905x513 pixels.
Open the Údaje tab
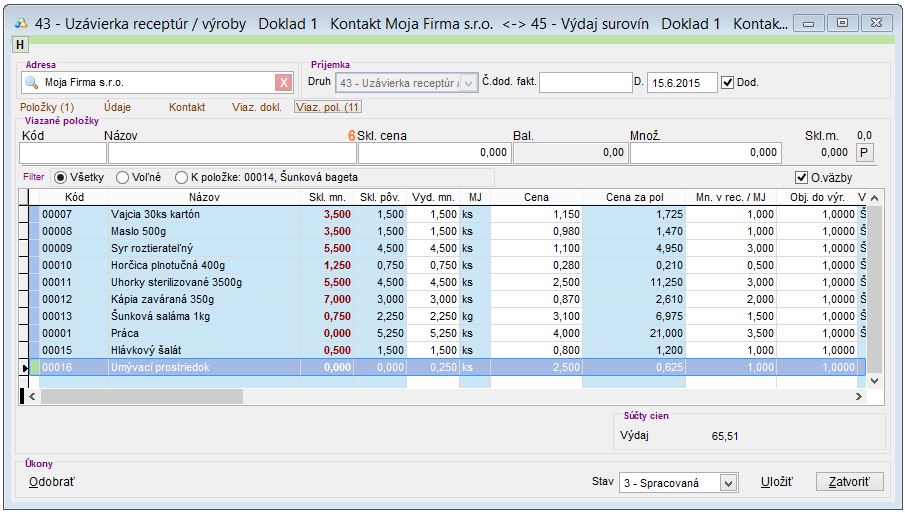coord(116,107)
